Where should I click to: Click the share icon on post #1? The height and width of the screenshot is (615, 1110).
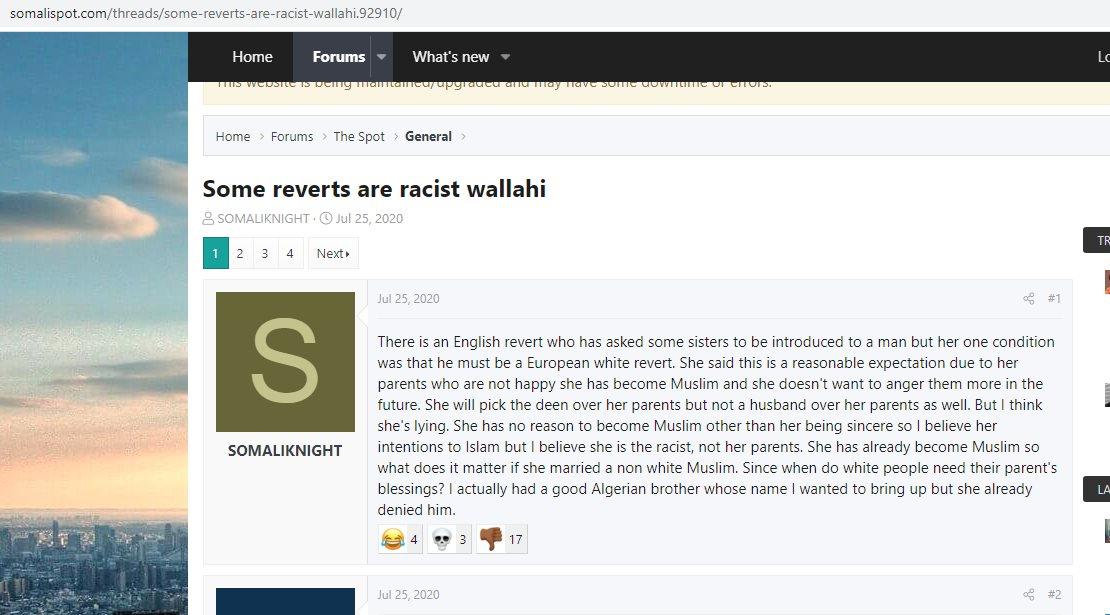[x=1029, y=299]
